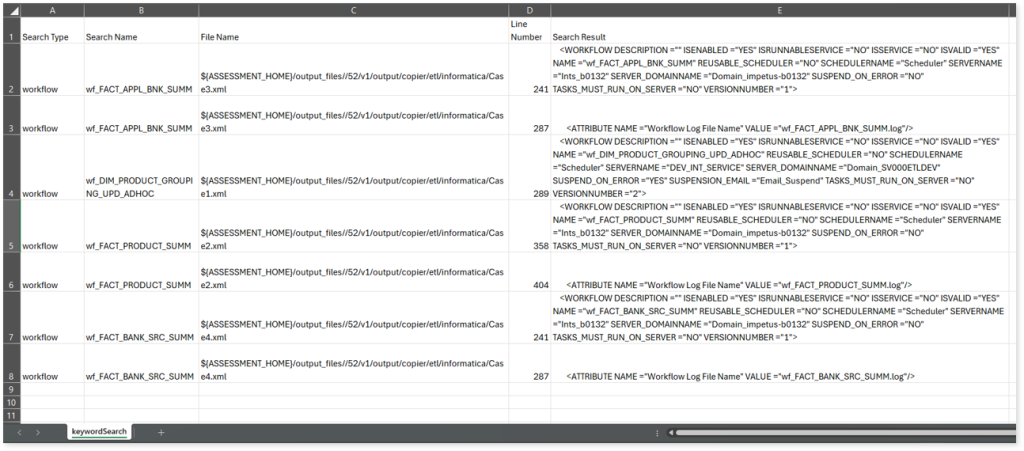Click the horizontal scrollbar track

click(840, 433)
